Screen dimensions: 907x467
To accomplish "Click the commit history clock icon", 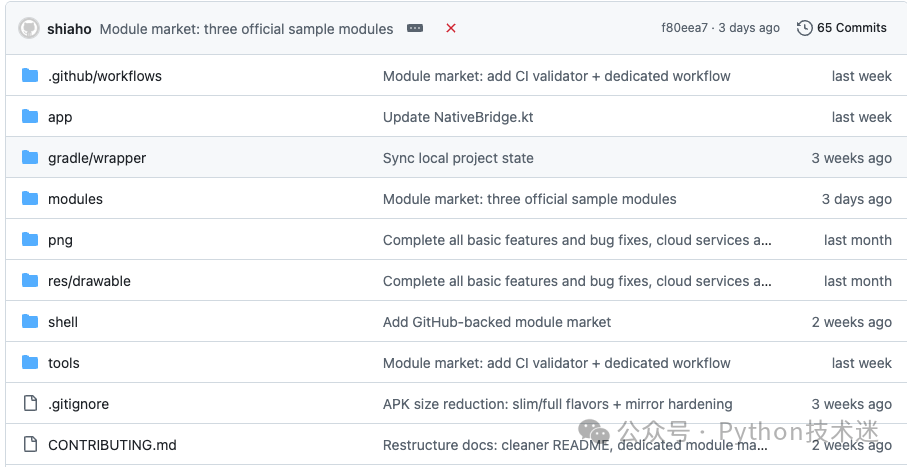I will (805, 28).
